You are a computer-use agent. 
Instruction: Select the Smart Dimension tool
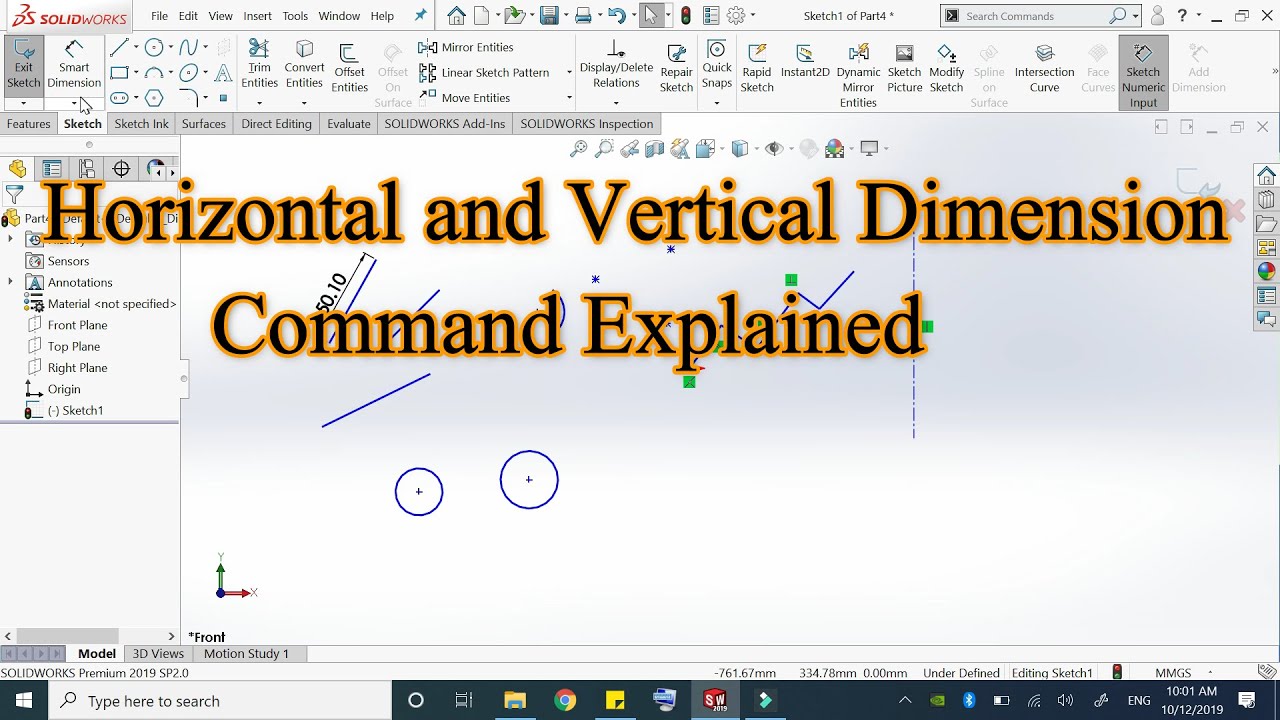coord(74,66)
